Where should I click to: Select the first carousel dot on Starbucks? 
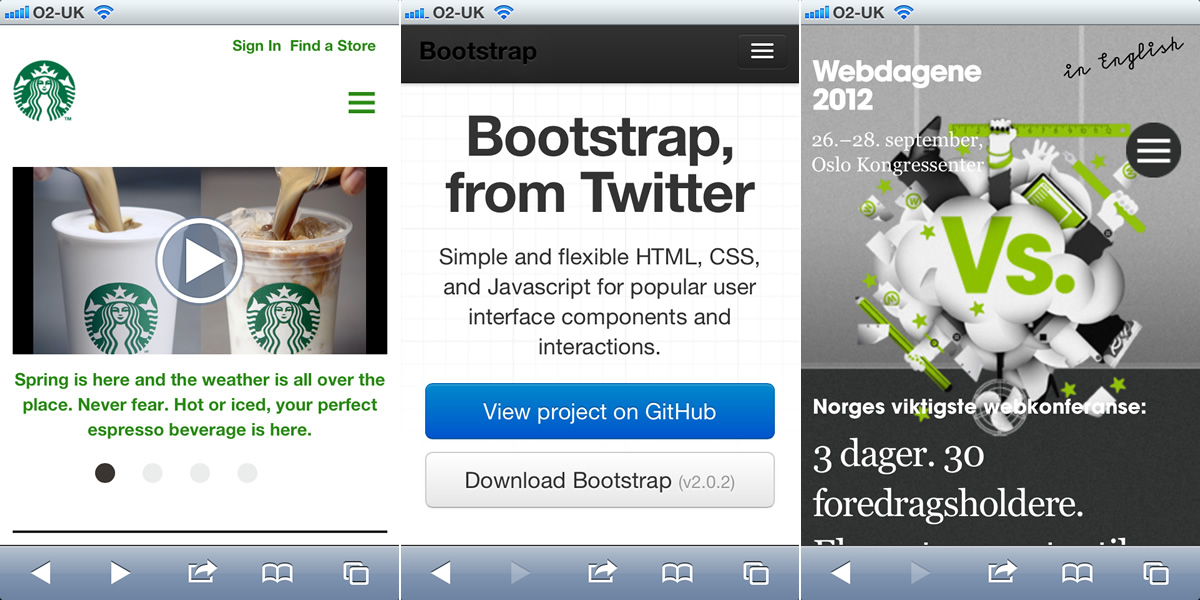pyautogui.click(x=105, y=473)
